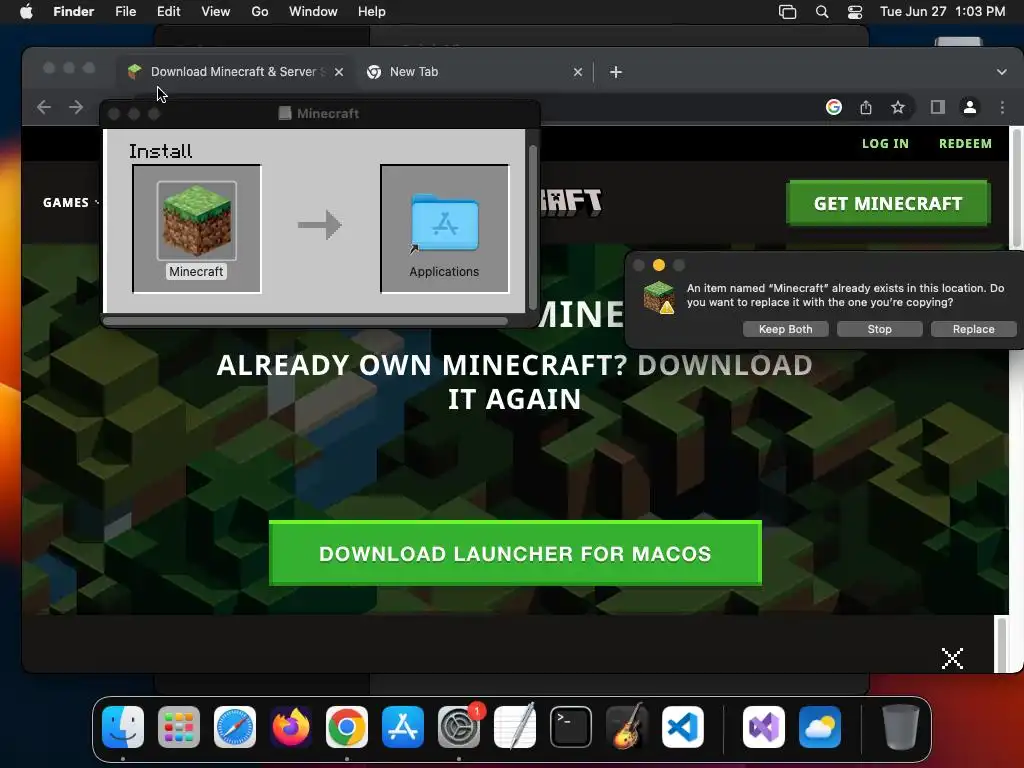1024x768 pixels.
Task: Open Chrome three-dot menu
Action: [1002, 107]
